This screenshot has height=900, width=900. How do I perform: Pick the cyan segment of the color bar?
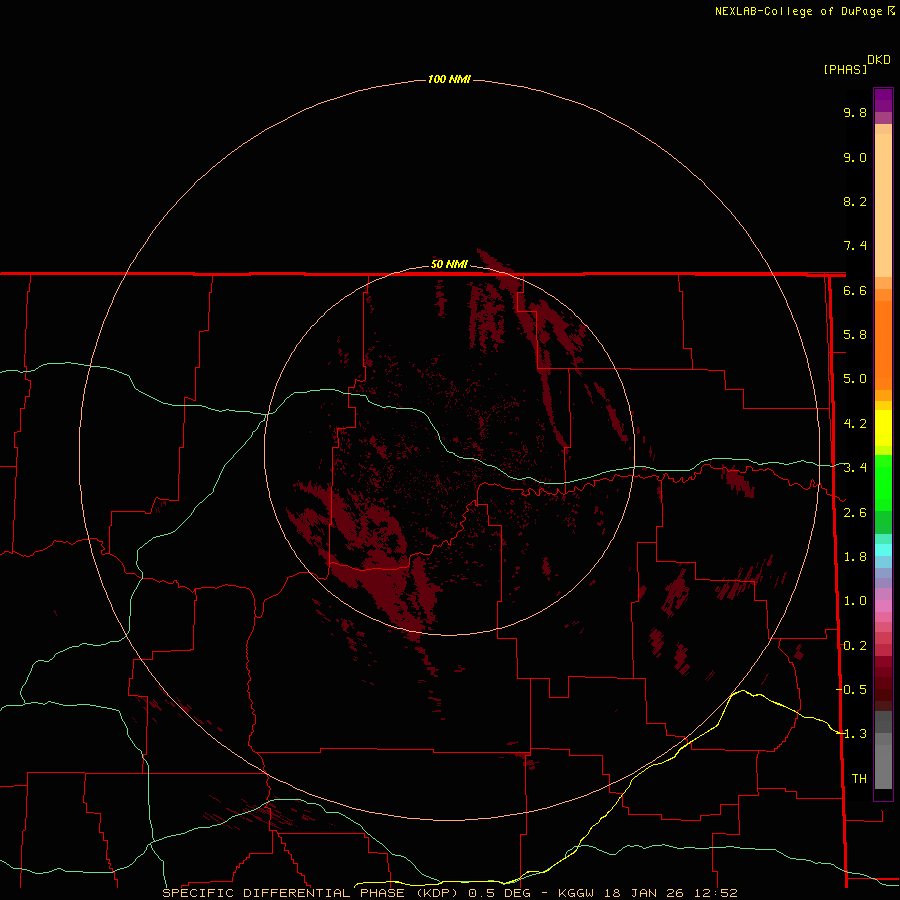[883, 550]
